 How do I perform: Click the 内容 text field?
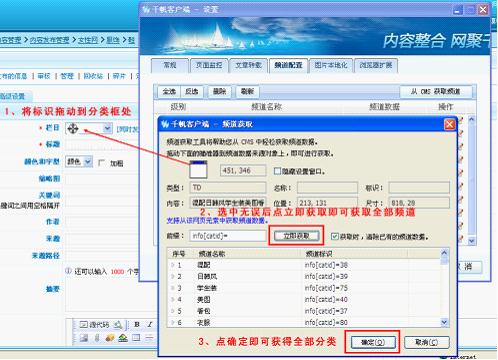pyautogui.click(x=228, y=203)
